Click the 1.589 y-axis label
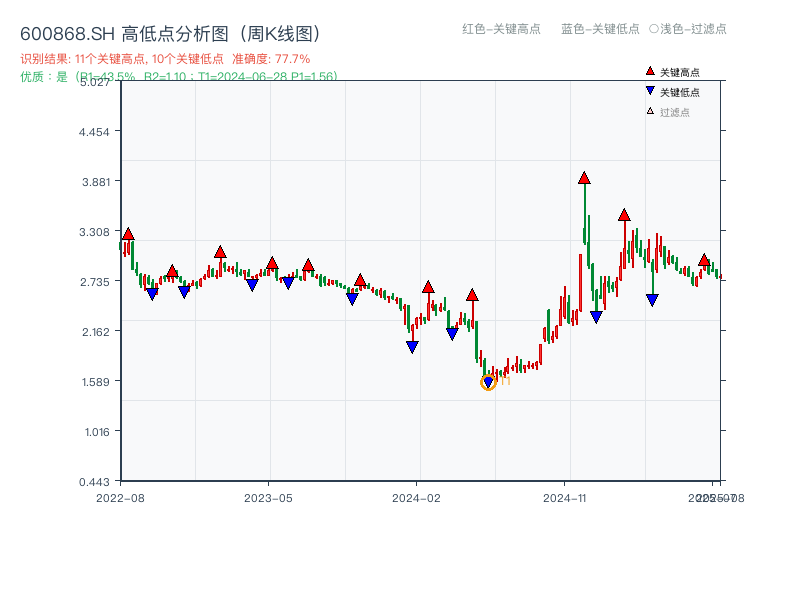800x600 pixels. (95, 382)
